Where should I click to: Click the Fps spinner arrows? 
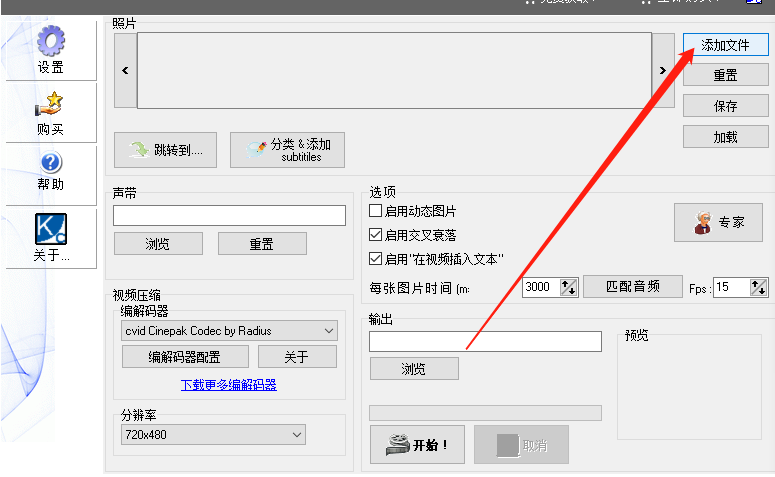point(758,287)
